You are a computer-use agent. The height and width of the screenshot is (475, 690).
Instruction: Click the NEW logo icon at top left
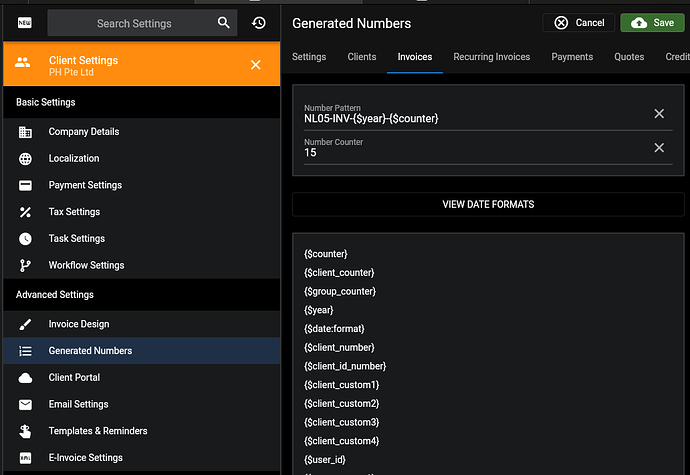[x=25, y=23]
